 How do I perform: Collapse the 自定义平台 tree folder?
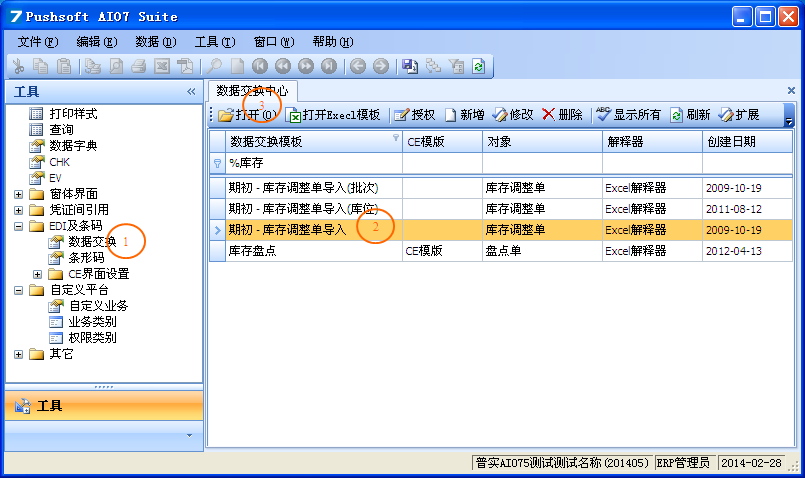pyautogui.click(x=19, y=290)
